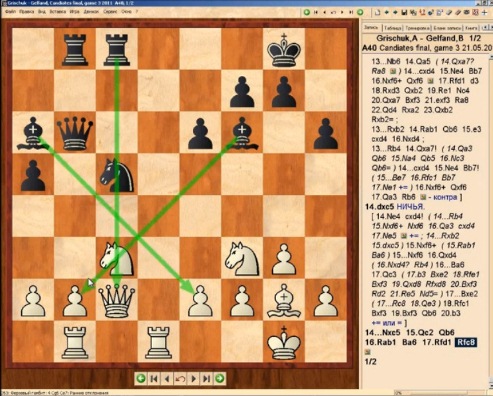
Task: Open the Файл menu
Action: [x=10, y=11]
